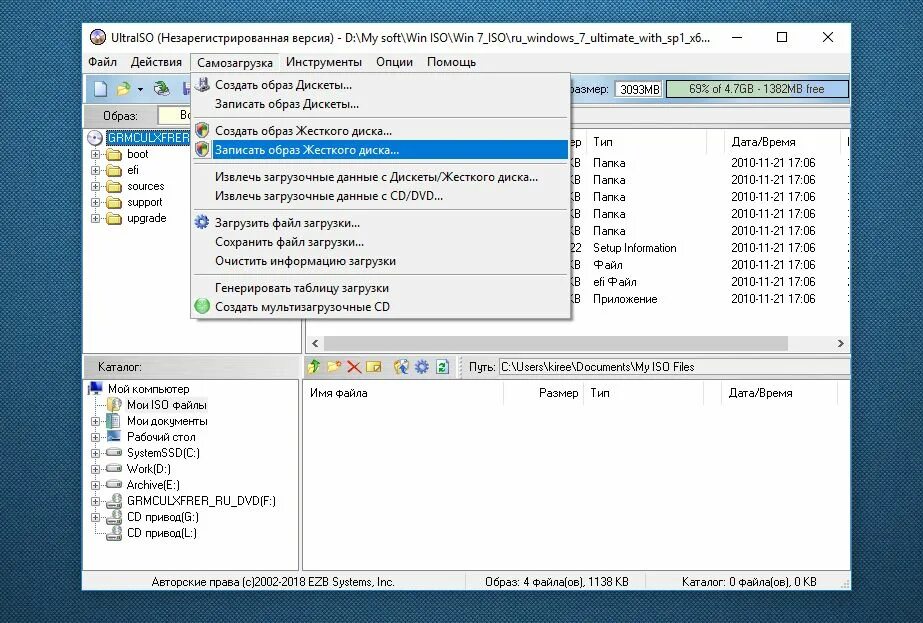
Task: Click the 3093MB size field
Action: pos(639,89)
